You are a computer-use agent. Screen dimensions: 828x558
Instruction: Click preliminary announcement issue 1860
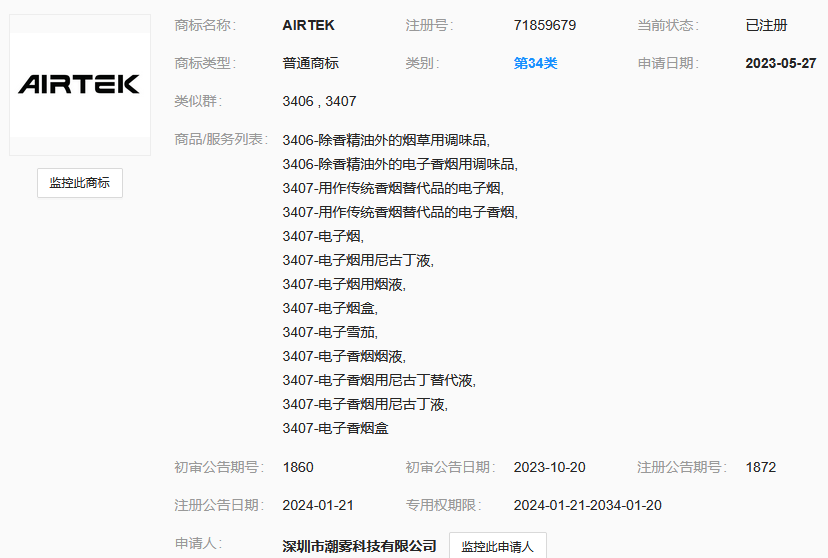[298, 467]
